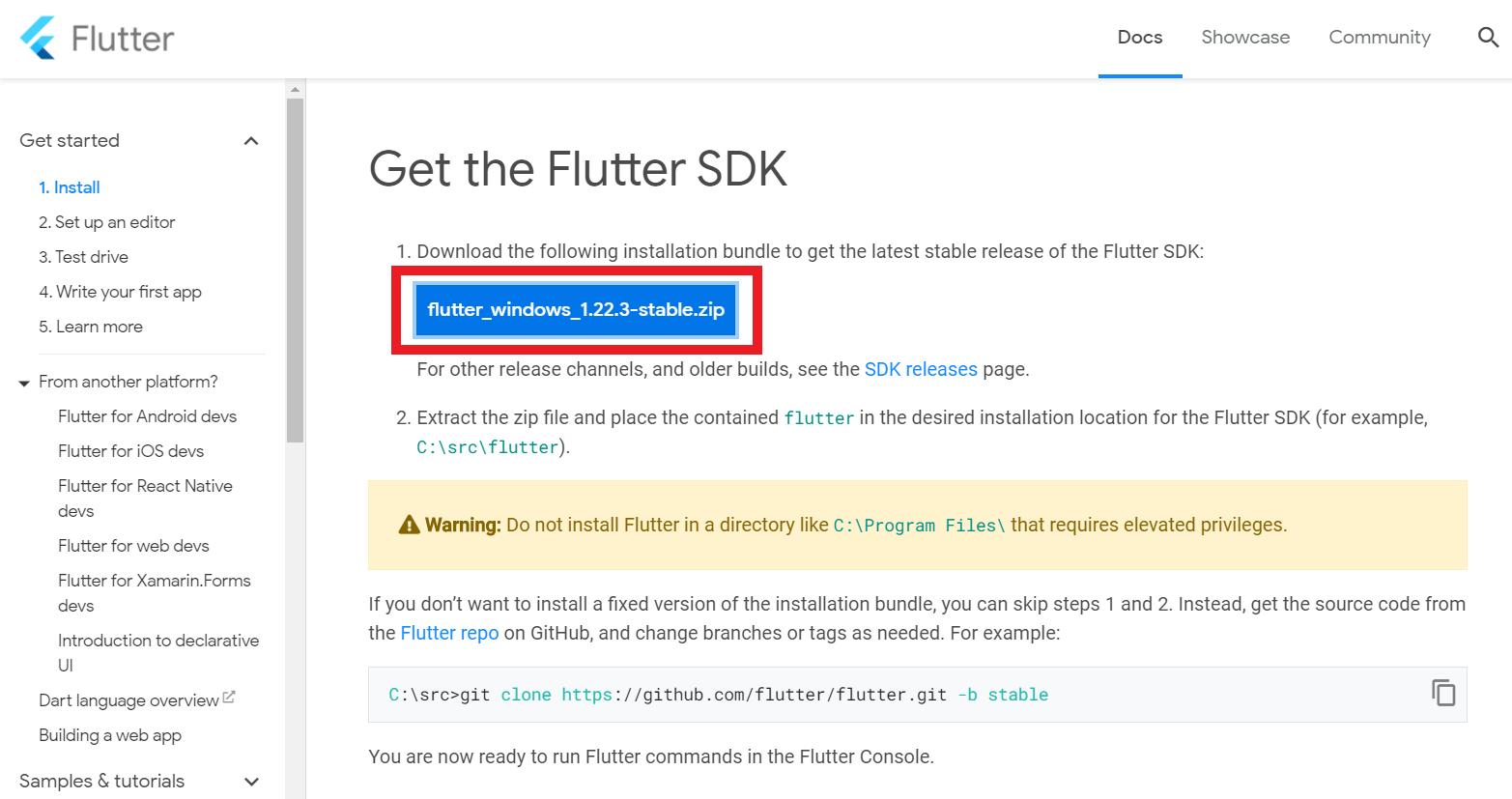
Task: Copy the git clone command
Action: coord(1443,693)
